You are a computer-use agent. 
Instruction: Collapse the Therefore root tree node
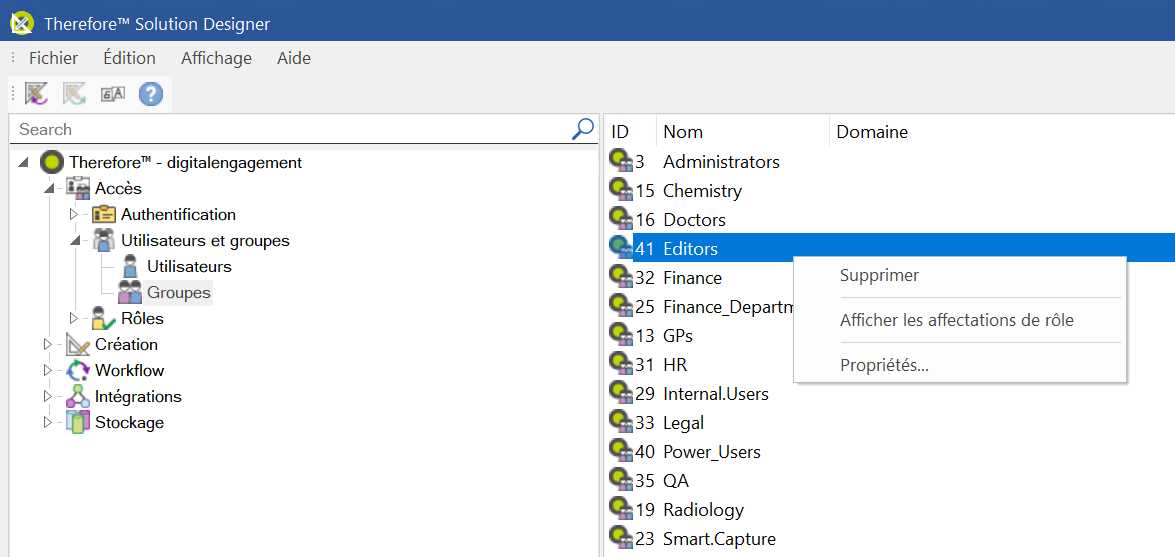[x=23, y=163]
